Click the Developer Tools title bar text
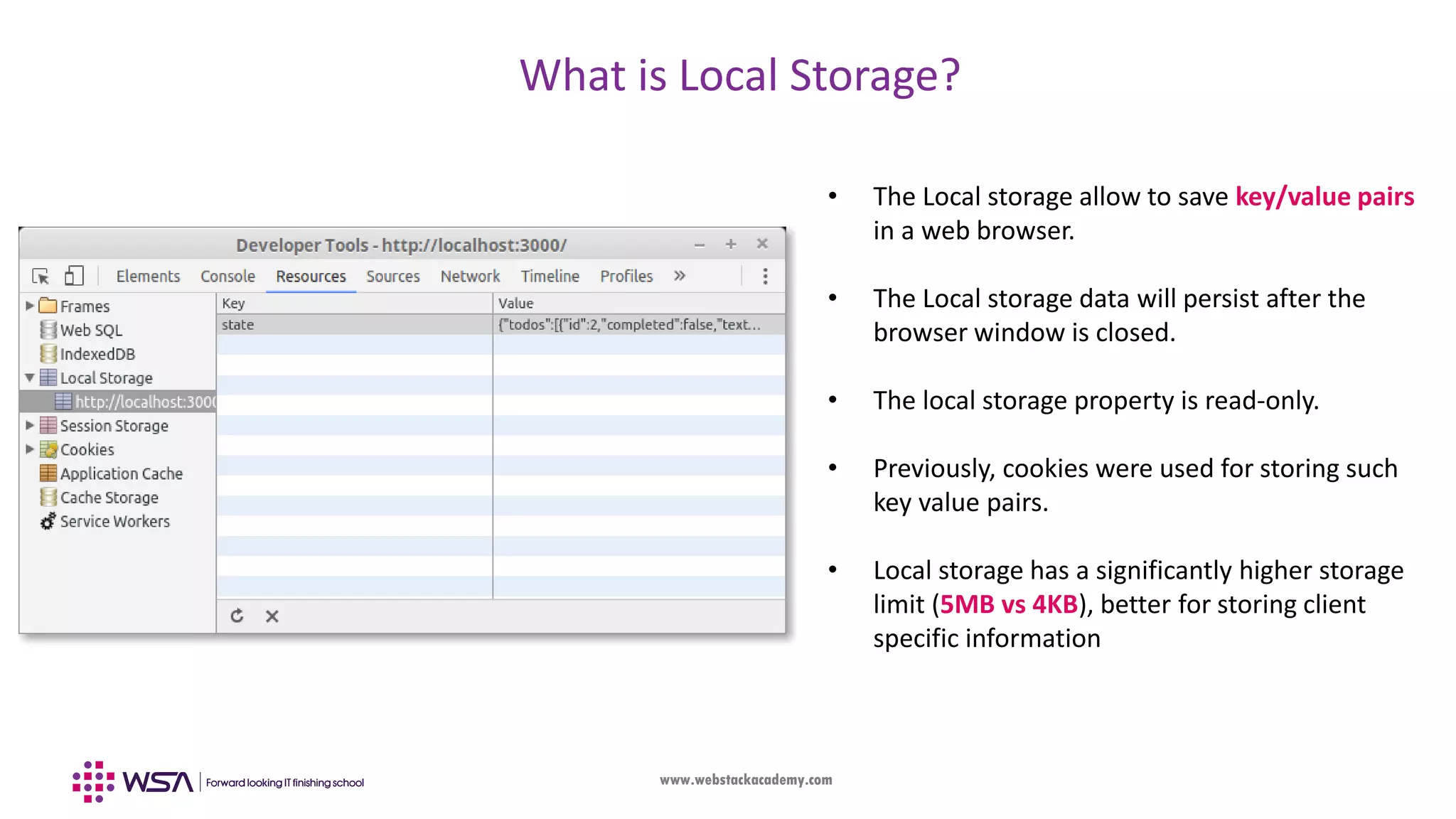The image size is (1456, 819). pyautogui.click(x=402, y=245)
